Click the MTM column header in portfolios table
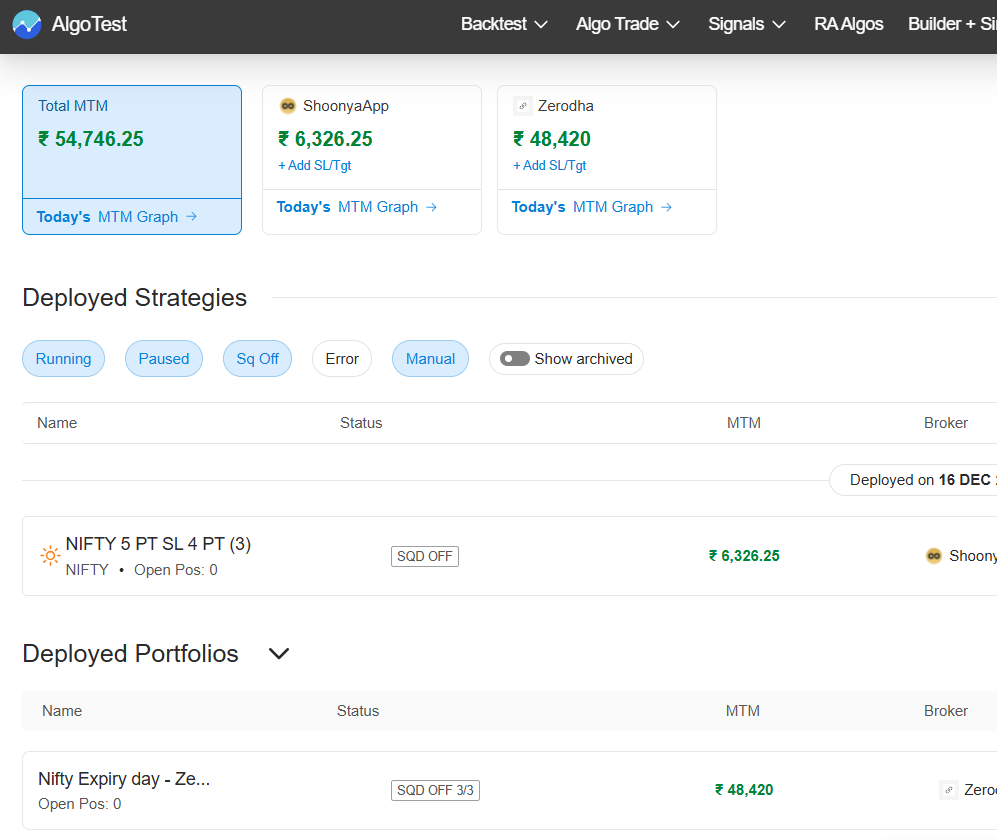The width and height of the screenshot is (997, 840). 743,711
